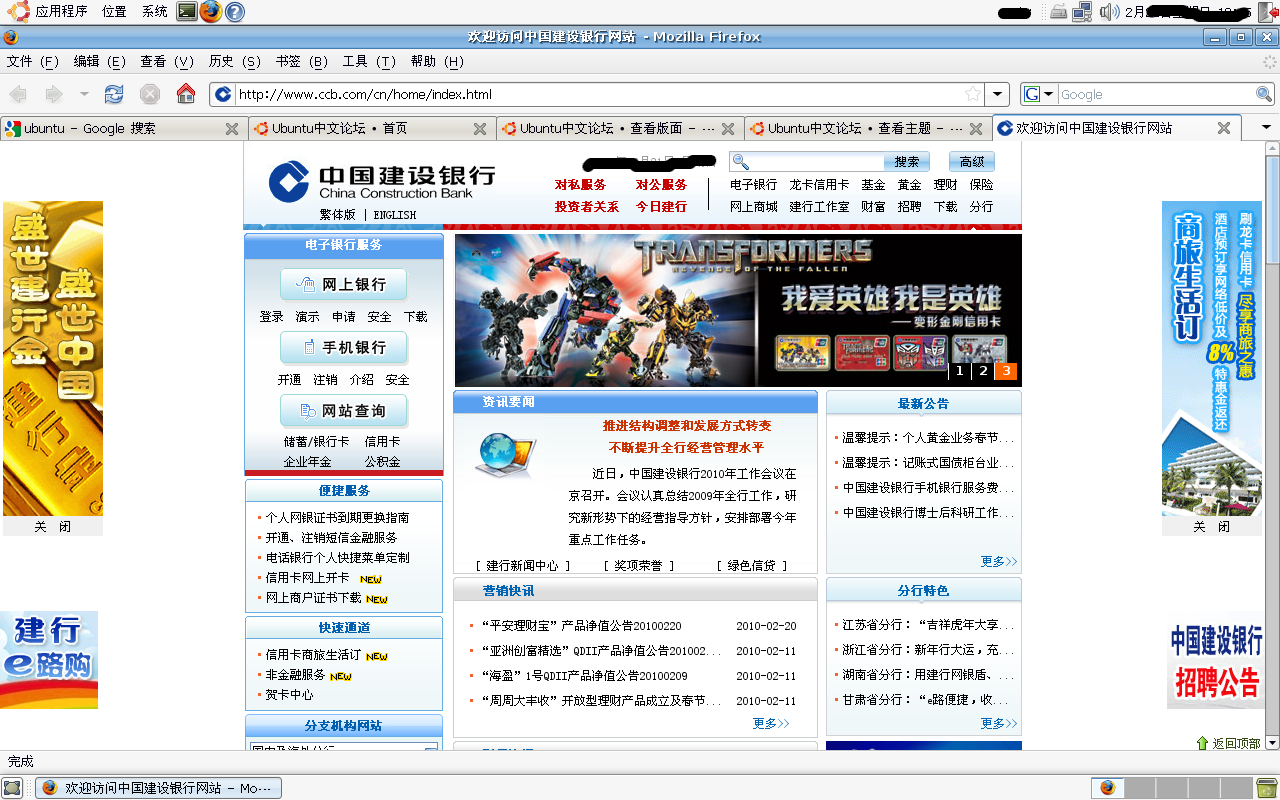Run Google search with the magnifier icon
This screenshot has width=1280, height=800.
tap(1264, 94)
